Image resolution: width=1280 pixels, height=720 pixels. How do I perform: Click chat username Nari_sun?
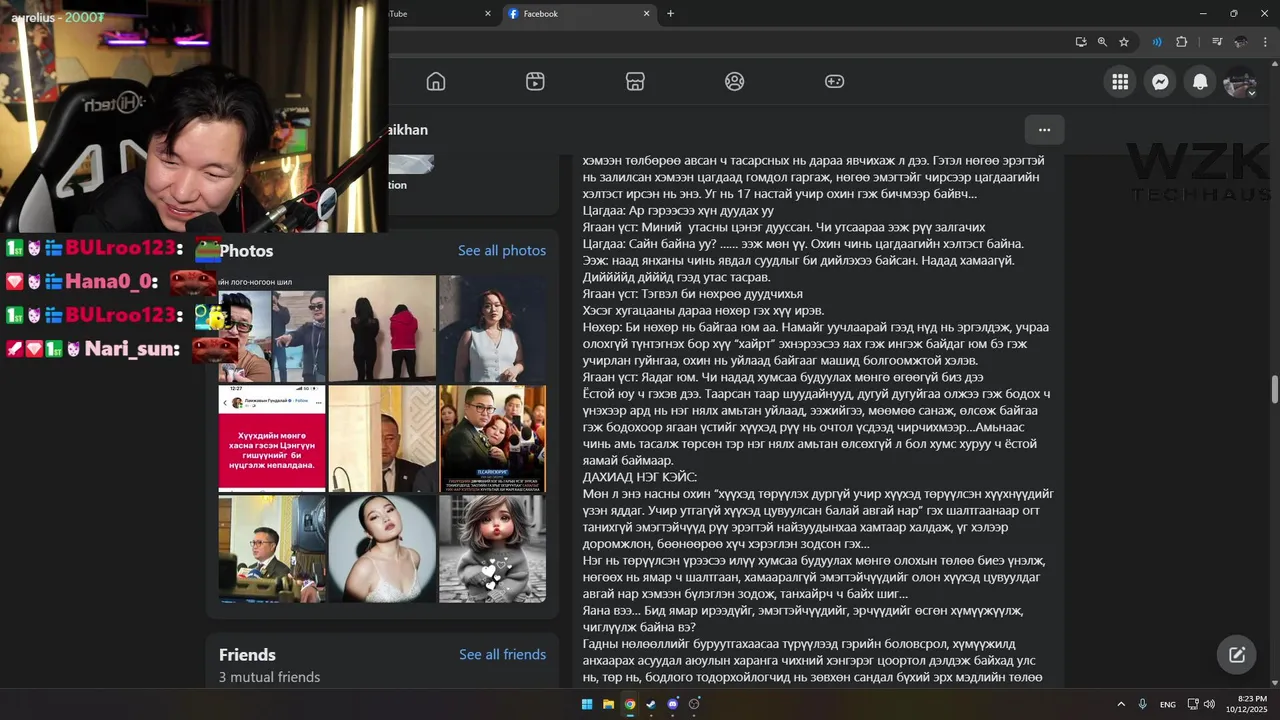coord(132,349)
